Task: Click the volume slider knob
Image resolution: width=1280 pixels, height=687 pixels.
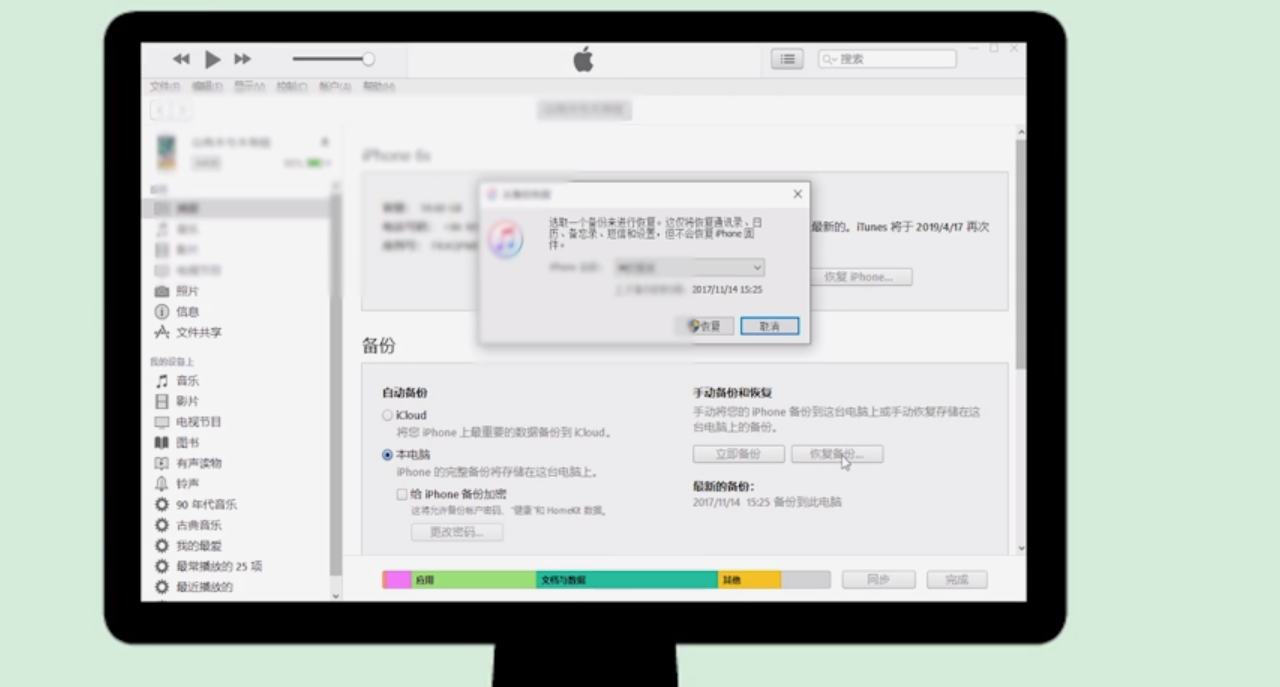Action: 368,59
